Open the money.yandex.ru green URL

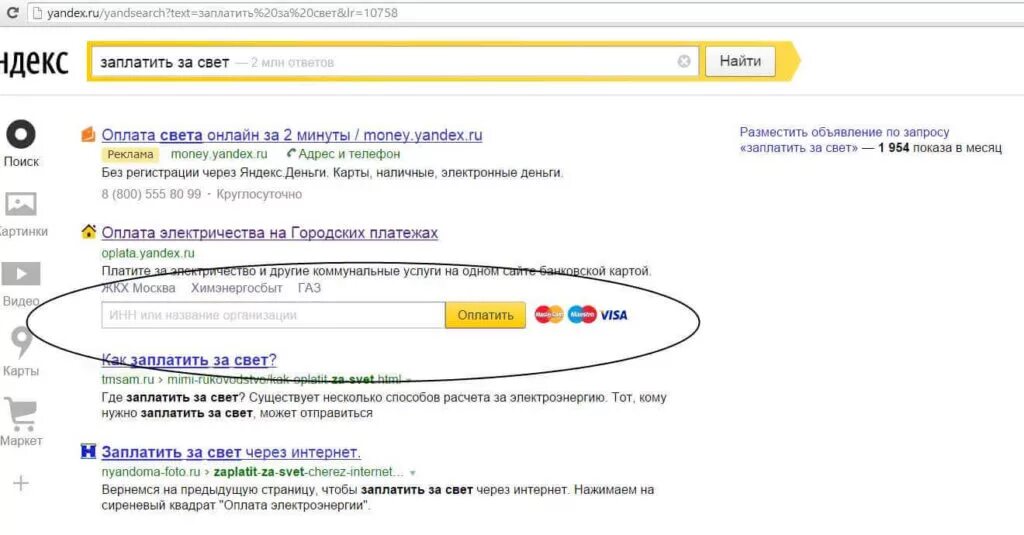[219, 154]
